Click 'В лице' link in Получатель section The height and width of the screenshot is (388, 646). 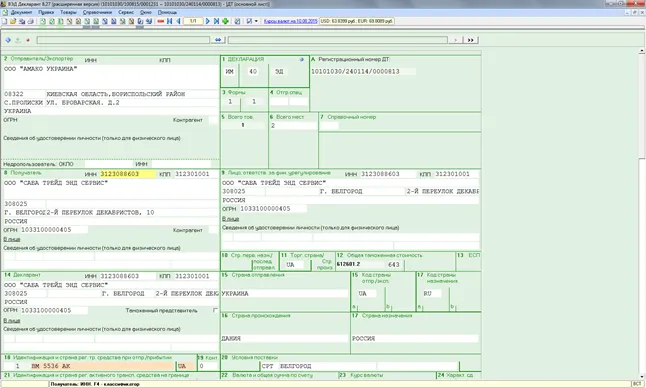pos(12,239)
